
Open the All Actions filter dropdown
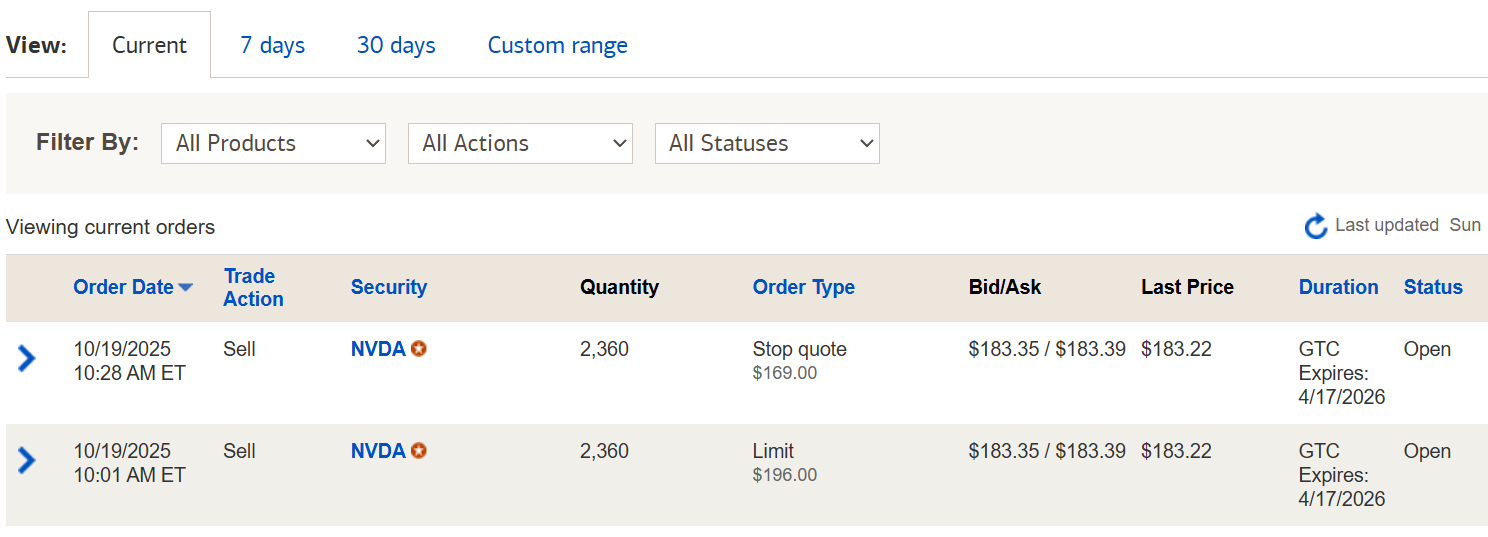click(520, 143)
